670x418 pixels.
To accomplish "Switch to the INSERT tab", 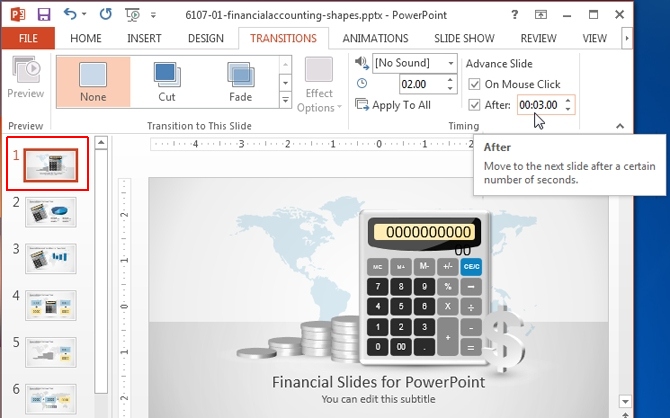I will click(144, 38).
